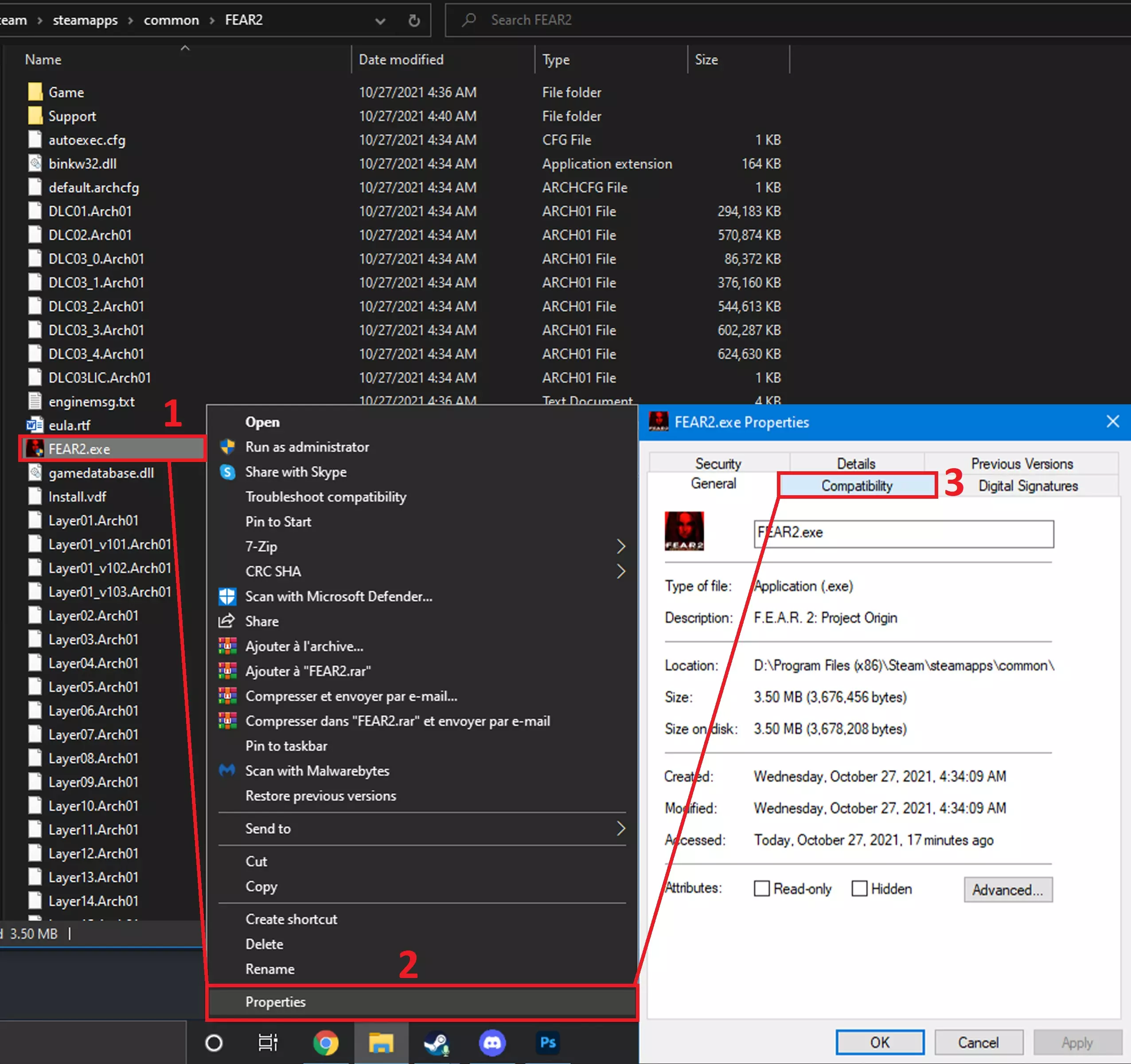Click the refresh icon beside address bar
This screenshot has height=1064, width=1131.
pos(414,20)
